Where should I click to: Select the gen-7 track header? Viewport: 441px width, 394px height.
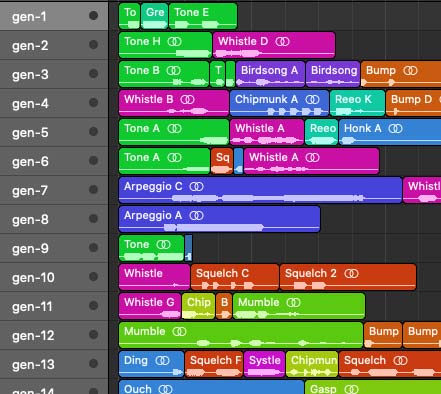pos(54,190)
